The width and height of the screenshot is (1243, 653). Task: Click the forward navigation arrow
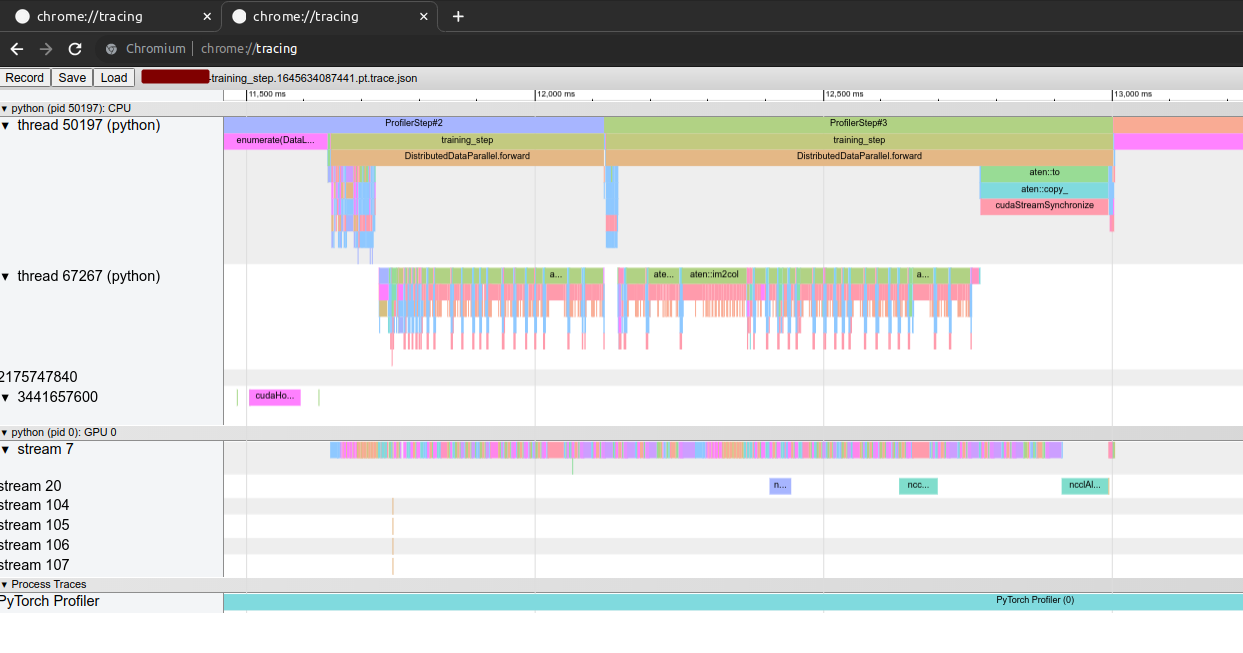pos(46,49)
